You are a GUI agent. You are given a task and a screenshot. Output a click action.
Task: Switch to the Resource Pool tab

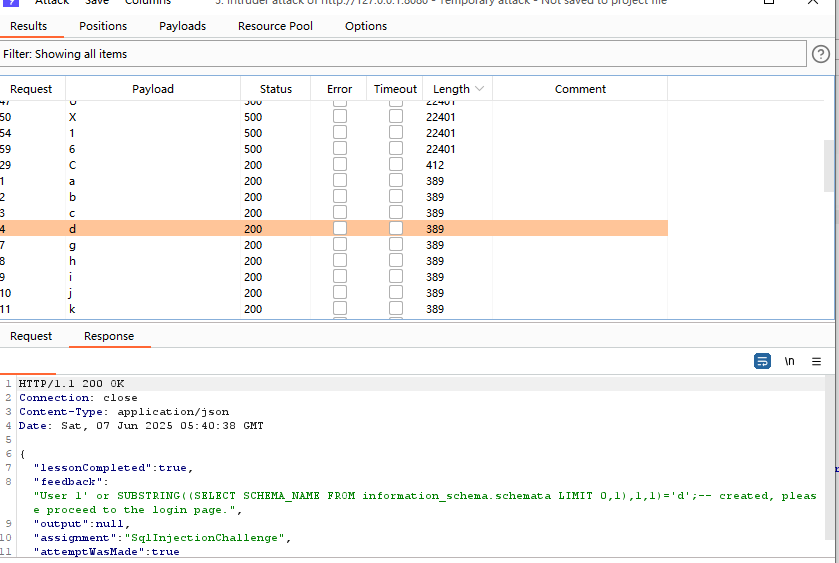pos(275,26)
